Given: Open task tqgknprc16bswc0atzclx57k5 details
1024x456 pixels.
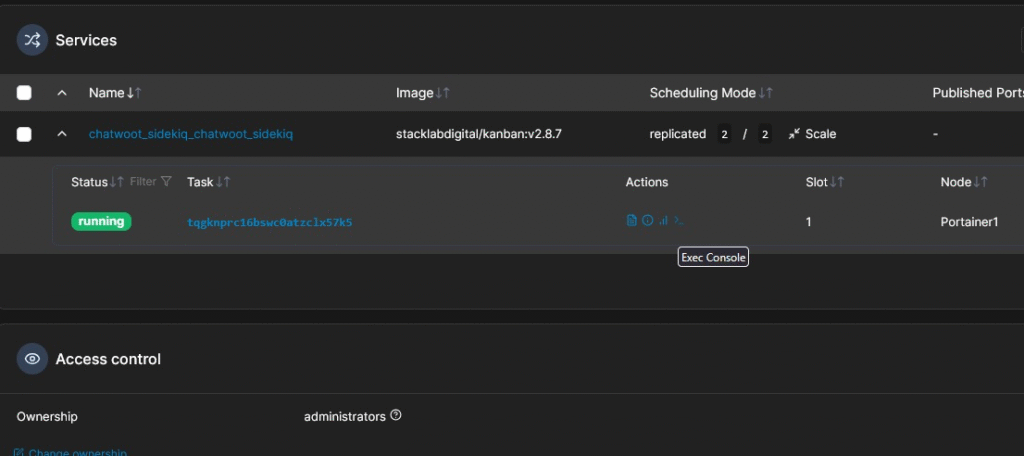Looking at the screenshot, I should point(269,222).
